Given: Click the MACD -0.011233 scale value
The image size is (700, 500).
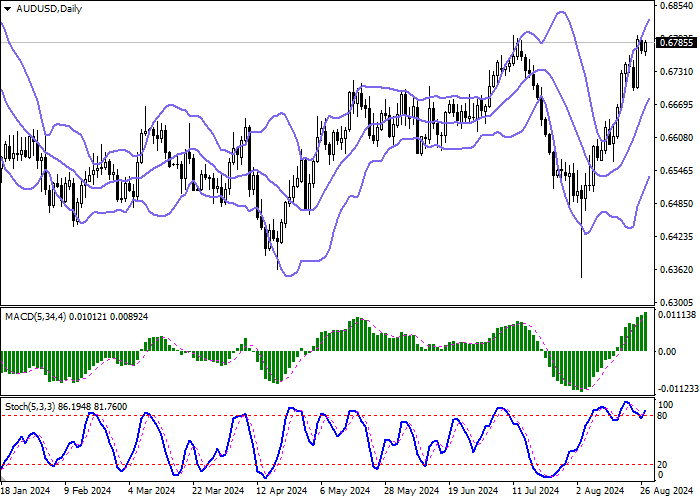Looking at the screenshot, I should [677, 389].
